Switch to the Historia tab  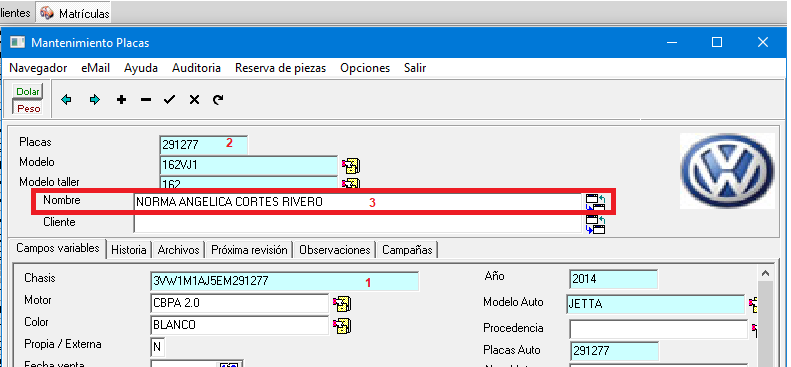(129, 250)
